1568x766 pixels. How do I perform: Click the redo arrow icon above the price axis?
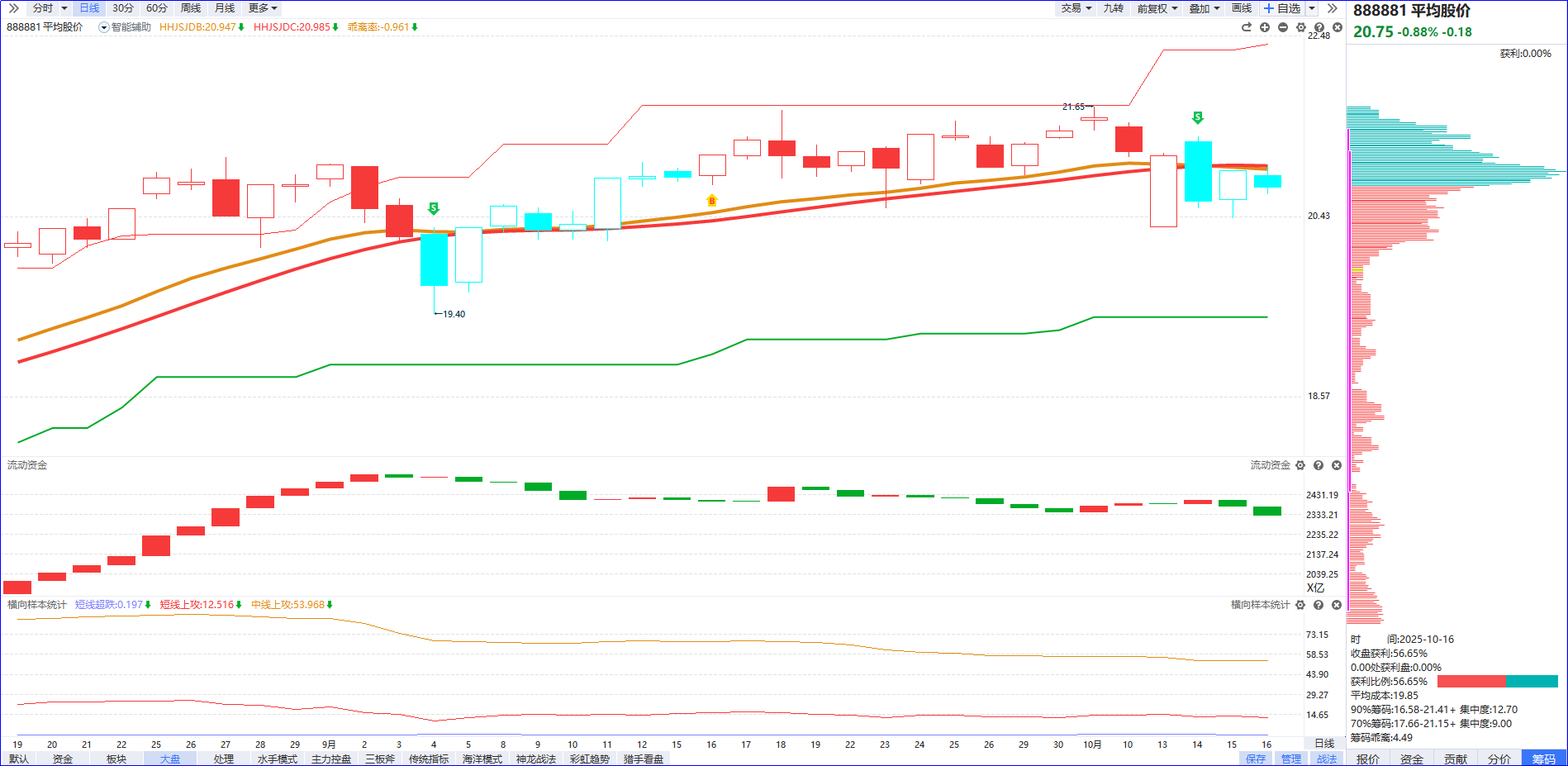[x=1247, y=27]
